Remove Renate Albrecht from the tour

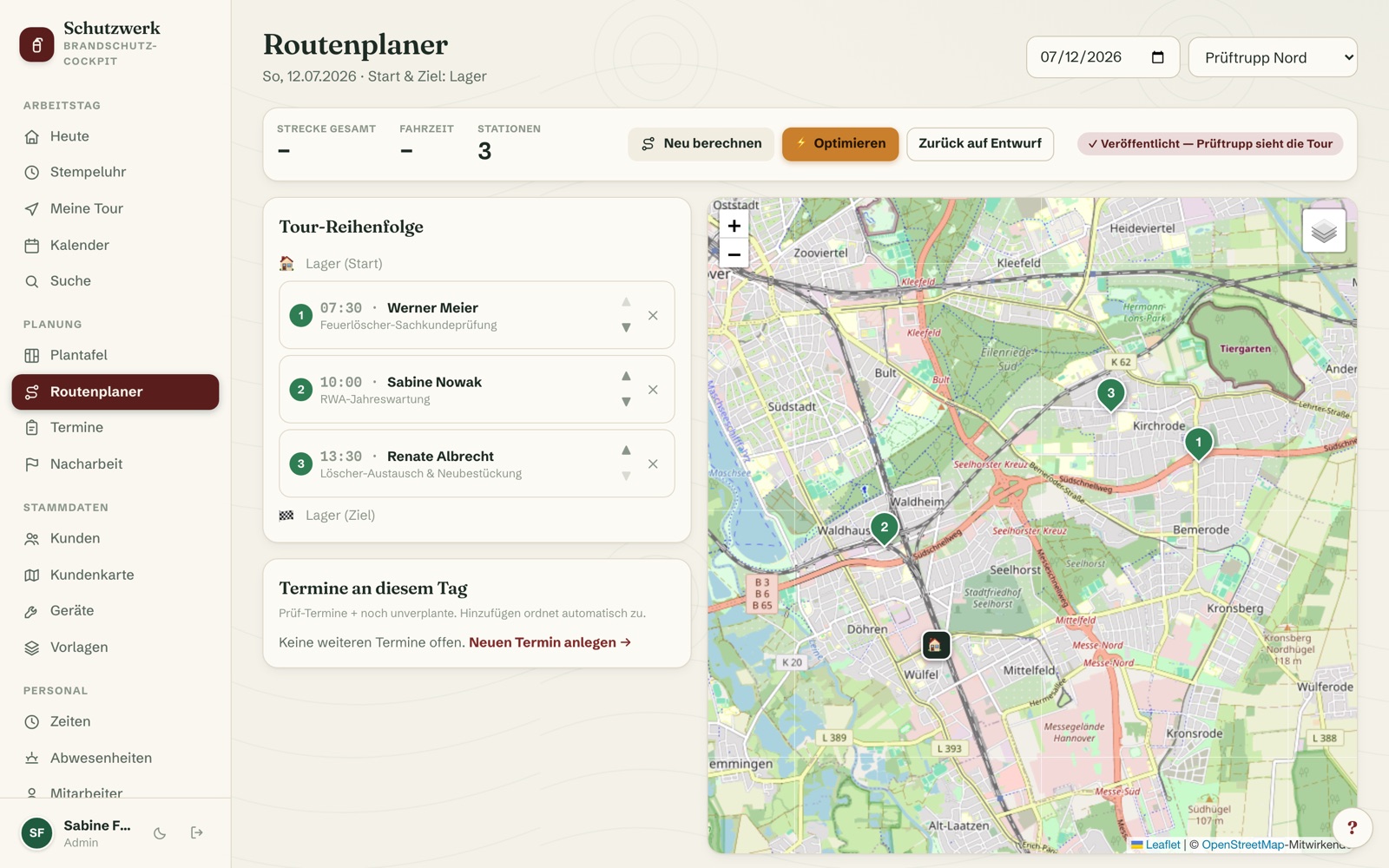[x=653, y=464]
